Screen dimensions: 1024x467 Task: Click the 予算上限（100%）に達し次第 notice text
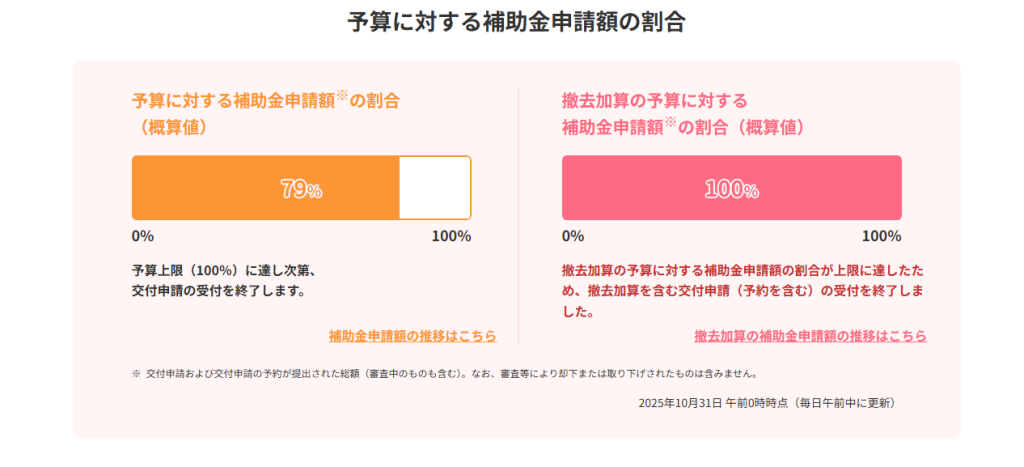(x=224, y=271)
